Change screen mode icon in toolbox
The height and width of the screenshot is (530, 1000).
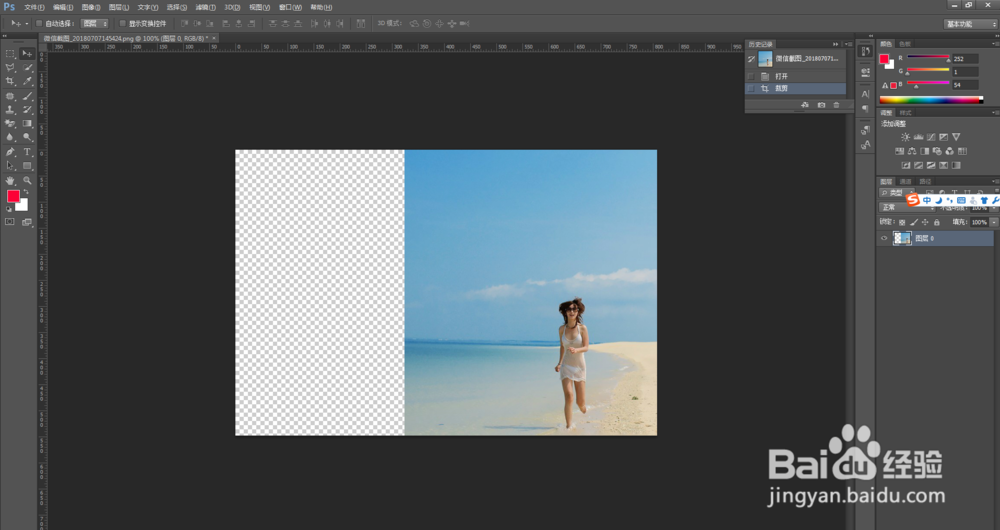point(27,222)
